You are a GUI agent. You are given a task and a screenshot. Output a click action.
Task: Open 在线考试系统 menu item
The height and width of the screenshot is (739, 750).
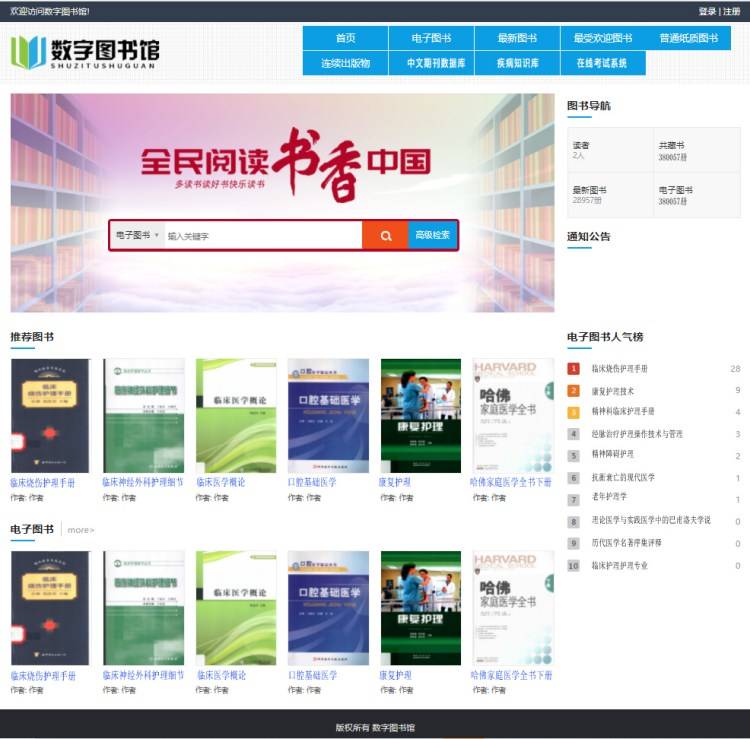pyautogui.click(x=601, y=63)
